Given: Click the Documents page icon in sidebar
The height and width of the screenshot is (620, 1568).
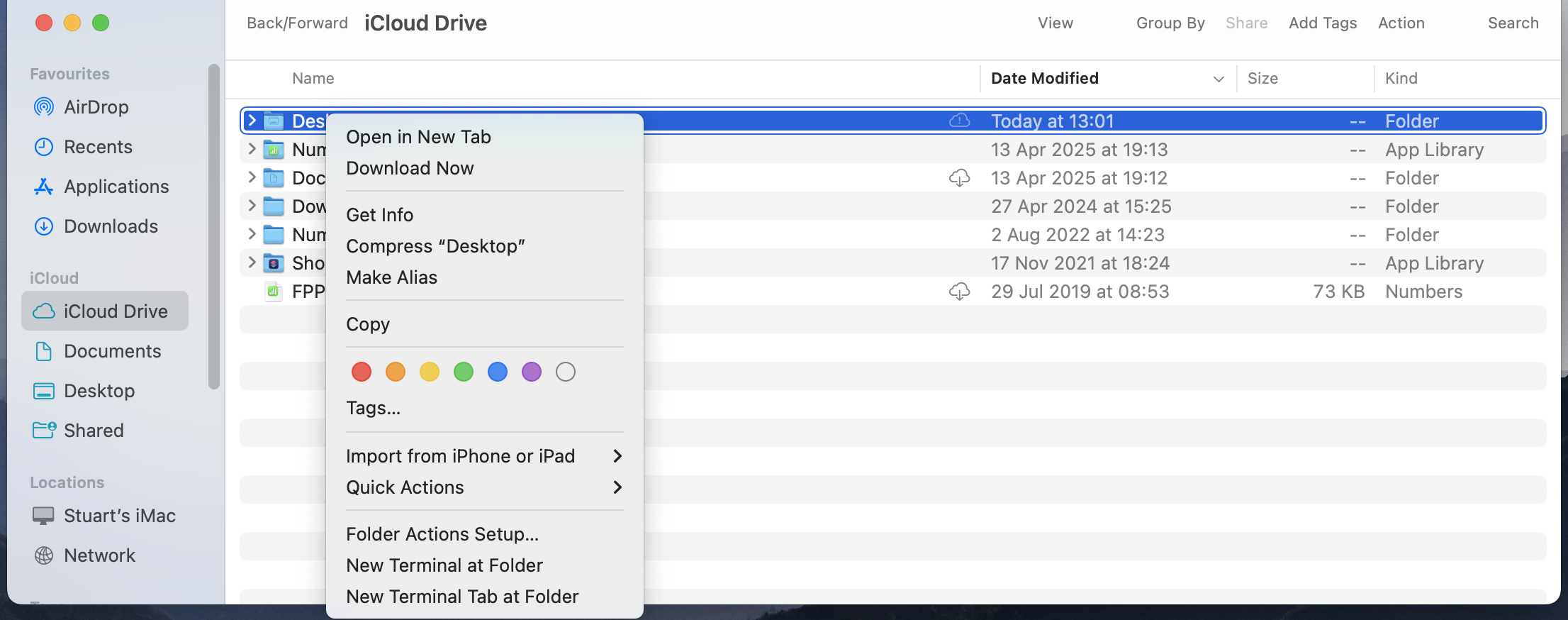Looking at the screenshot, I should [x=44, y=351].
